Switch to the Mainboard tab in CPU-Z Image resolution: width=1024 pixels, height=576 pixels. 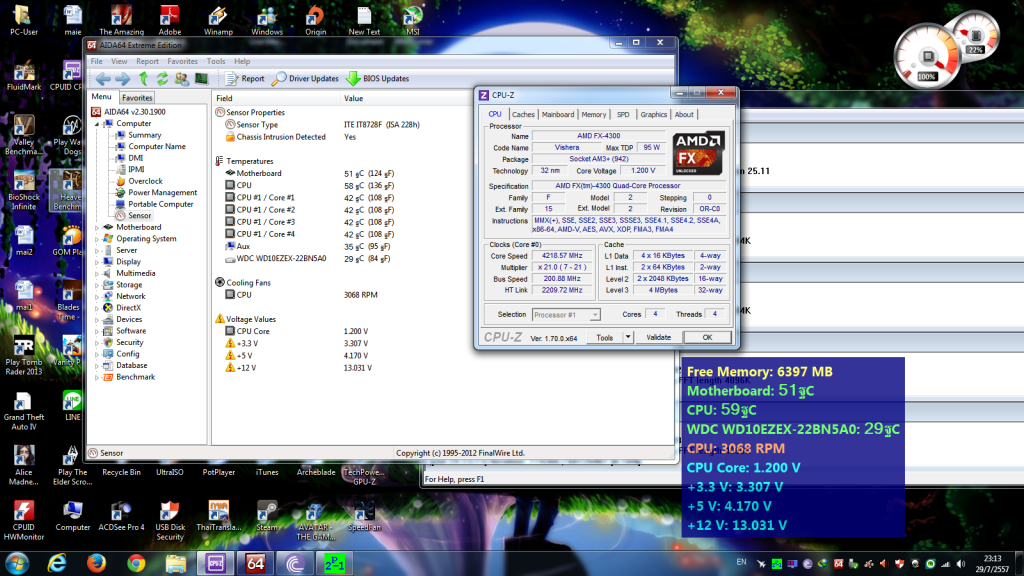(x=557, y=115)
